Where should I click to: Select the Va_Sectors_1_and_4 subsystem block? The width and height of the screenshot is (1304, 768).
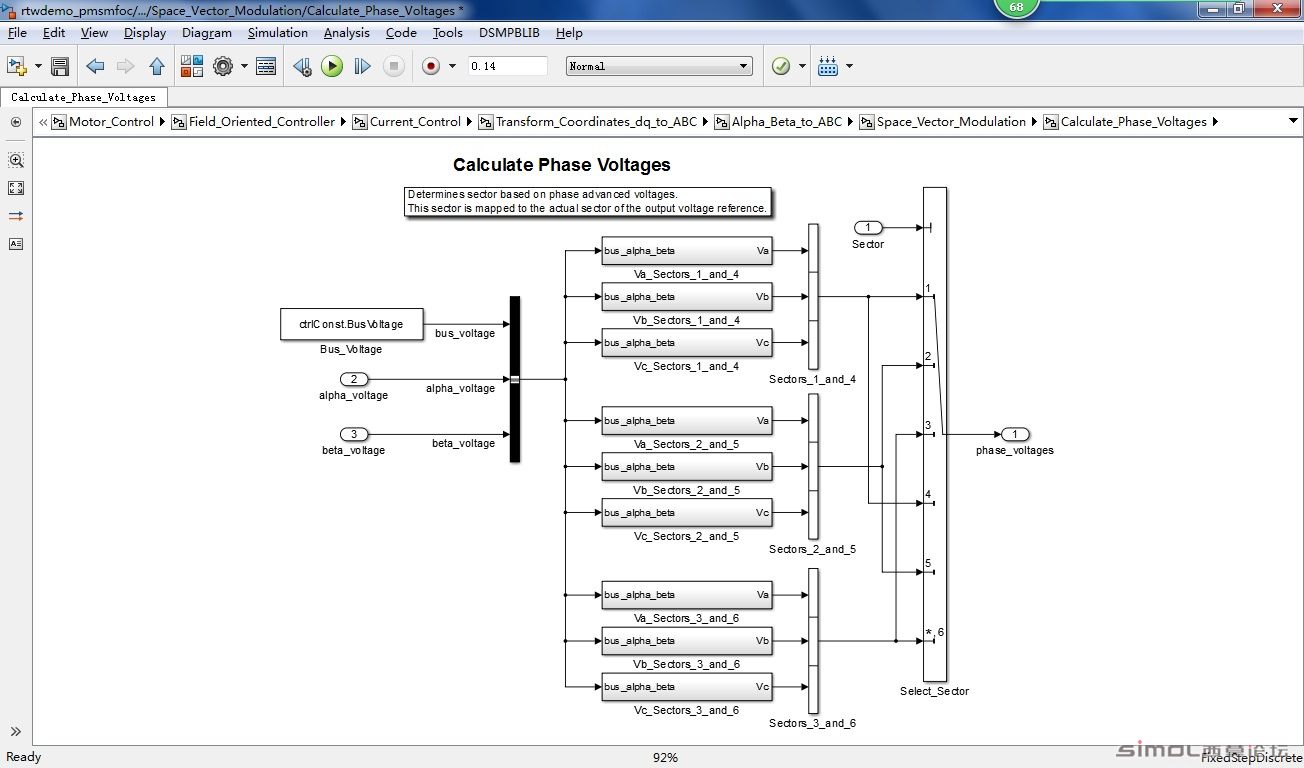686,250
